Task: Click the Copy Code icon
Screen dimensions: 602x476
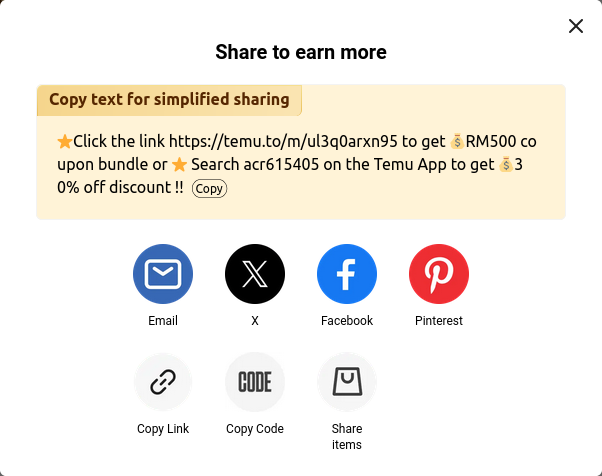Action: [x=255, y=382]
